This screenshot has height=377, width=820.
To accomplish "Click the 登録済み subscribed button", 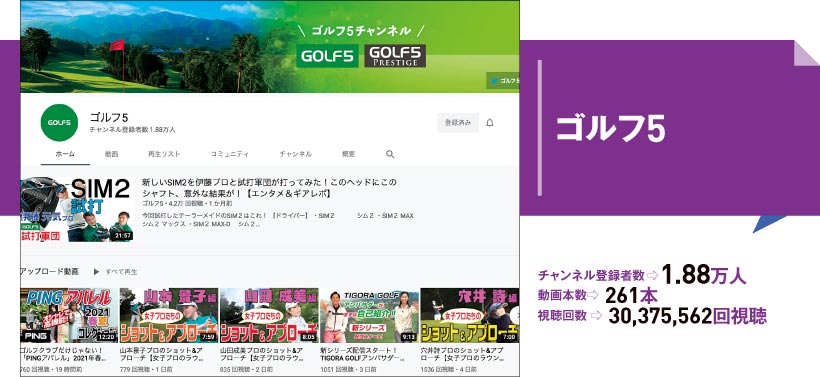I will [x=458, y=123].
